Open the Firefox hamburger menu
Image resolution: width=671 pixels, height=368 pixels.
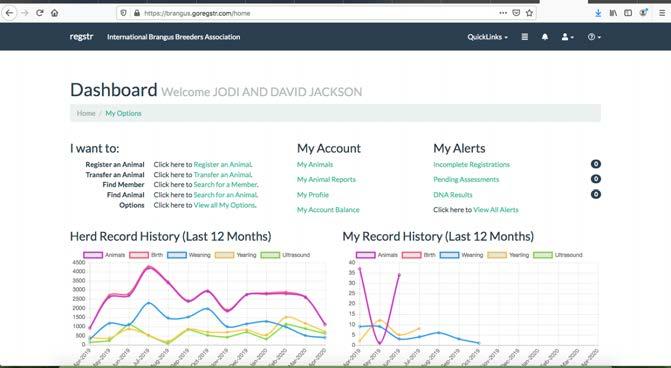point(662,13)
